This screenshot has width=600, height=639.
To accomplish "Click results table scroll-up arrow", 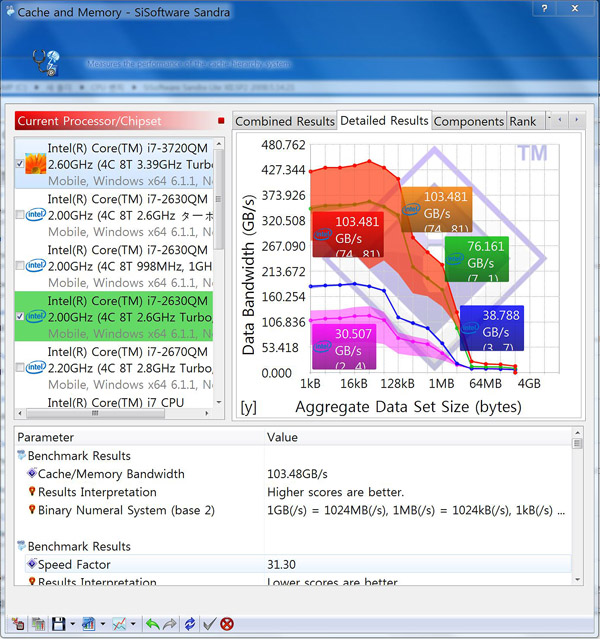I will 577,432.
